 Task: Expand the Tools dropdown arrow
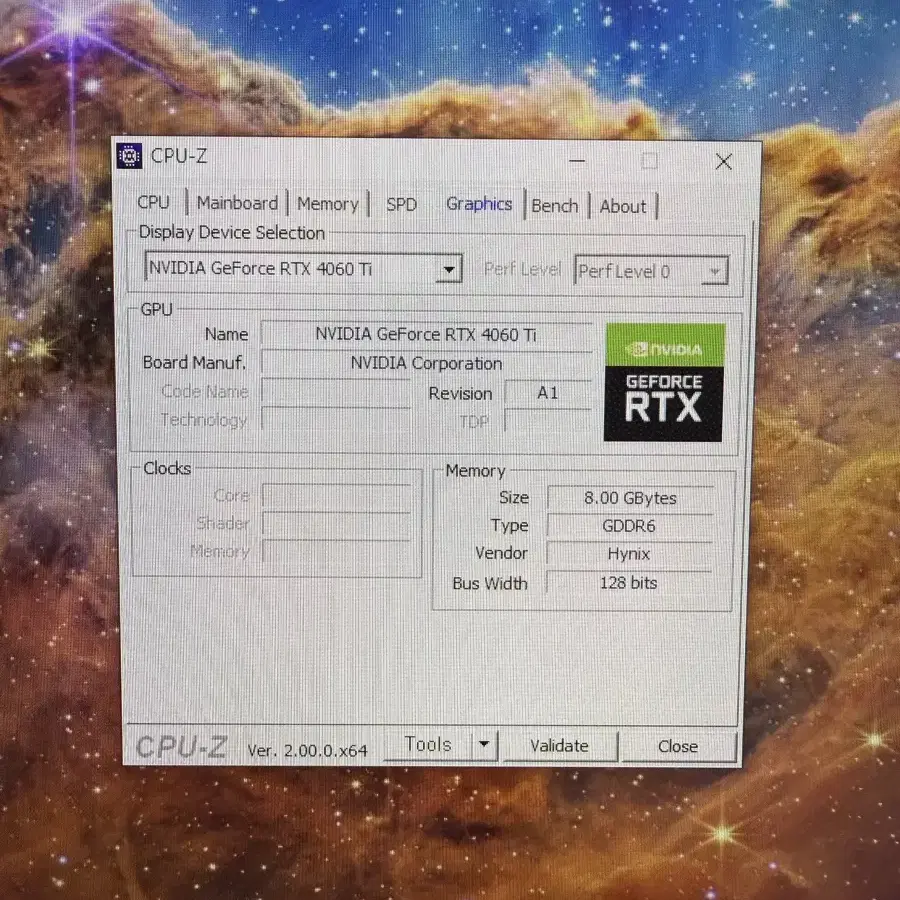(x=484, y=744)
